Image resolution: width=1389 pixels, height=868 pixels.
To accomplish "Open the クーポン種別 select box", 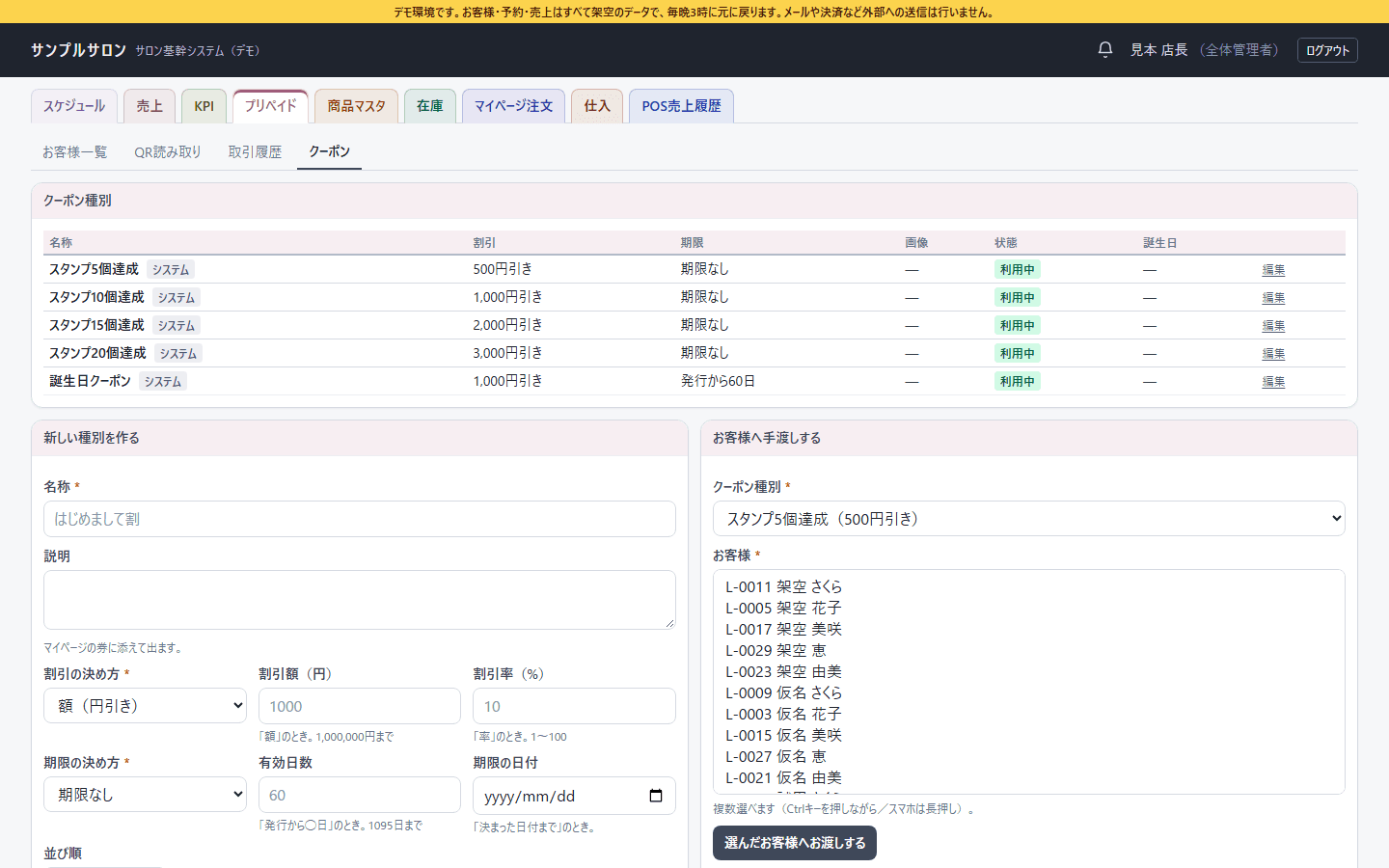I will (1028, 519).
